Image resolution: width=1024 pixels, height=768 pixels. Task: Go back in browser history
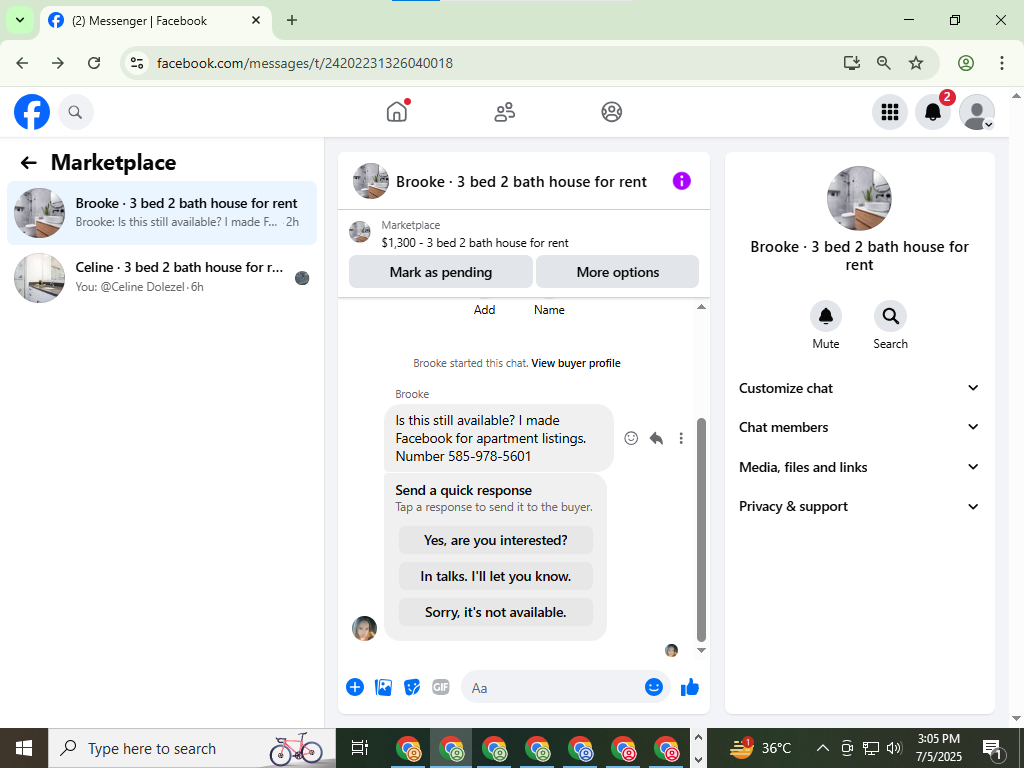[x=22, y=63]
